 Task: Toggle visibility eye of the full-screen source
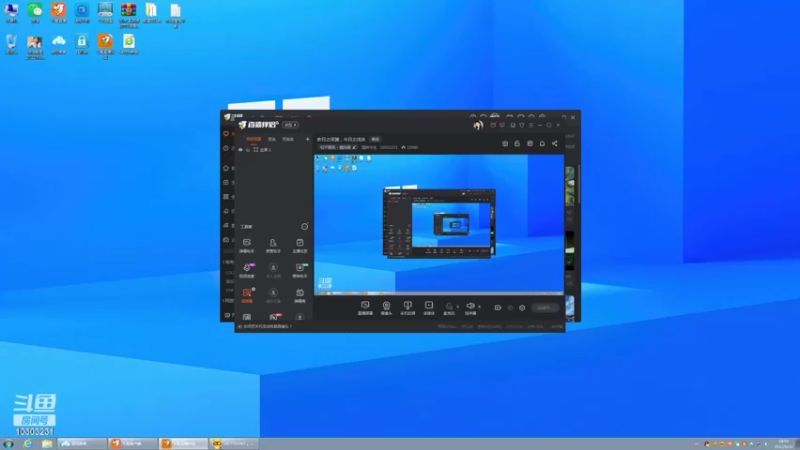pyautogui.click(x=240, y=150)
